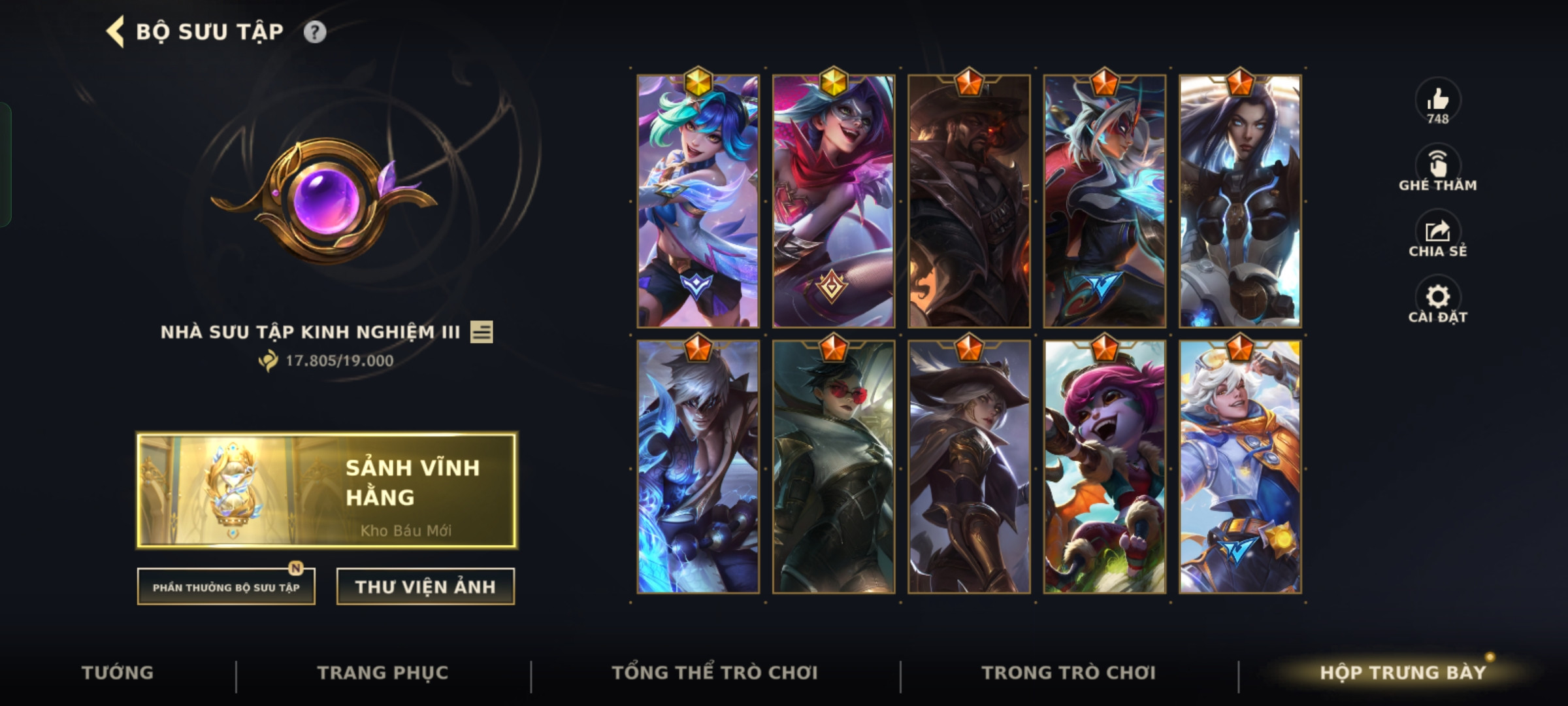The width and height of the screenshot is (1568, 706).
Task: Open the list icon beside Nhà Sưu Tập Kinh Nghiệm III
Action: pyautogui.click(x=482, y=332)
